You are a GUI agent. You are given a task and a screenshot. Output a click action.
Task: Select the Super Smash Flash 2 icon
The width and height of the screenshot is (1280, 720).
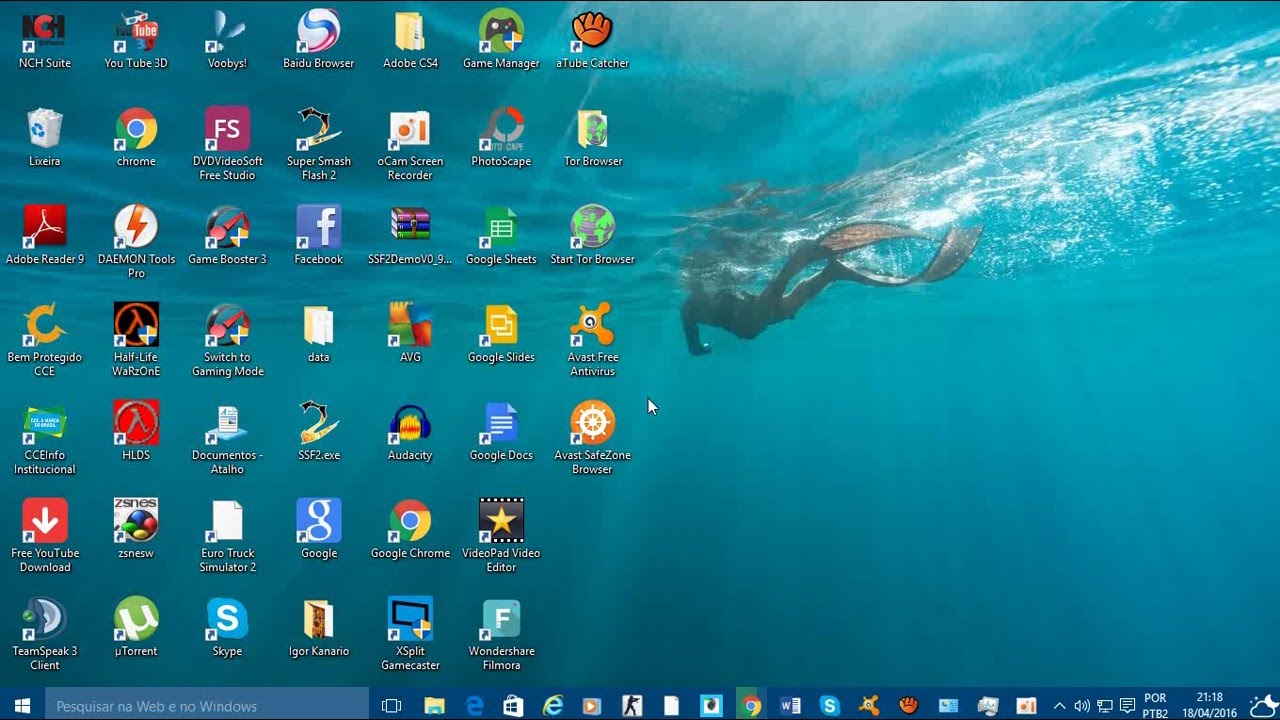pyautogui.click(x=319, y=145)
